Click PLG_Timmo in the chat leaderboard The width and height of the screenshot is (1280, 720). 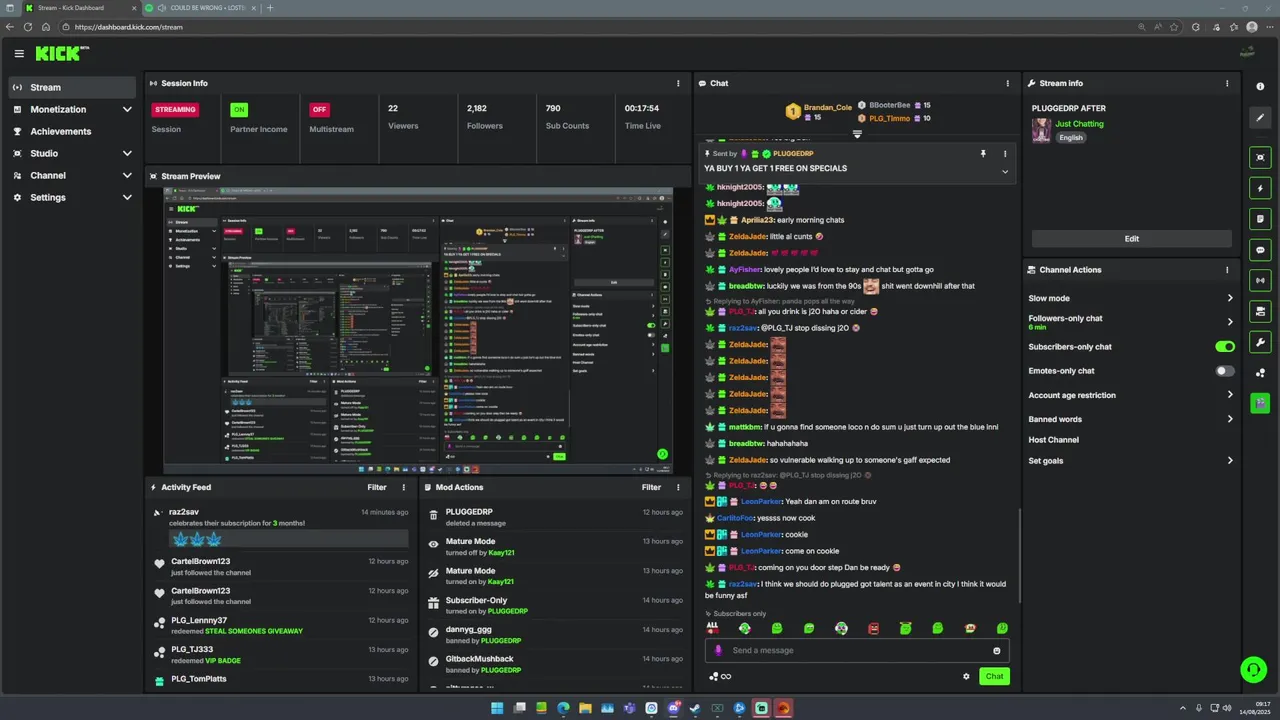point(889,118)
